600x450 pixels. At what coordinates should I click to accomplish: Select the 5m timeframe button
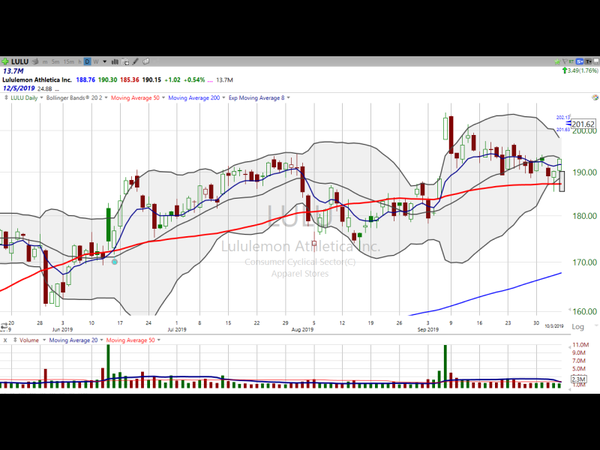coord(55,62)
